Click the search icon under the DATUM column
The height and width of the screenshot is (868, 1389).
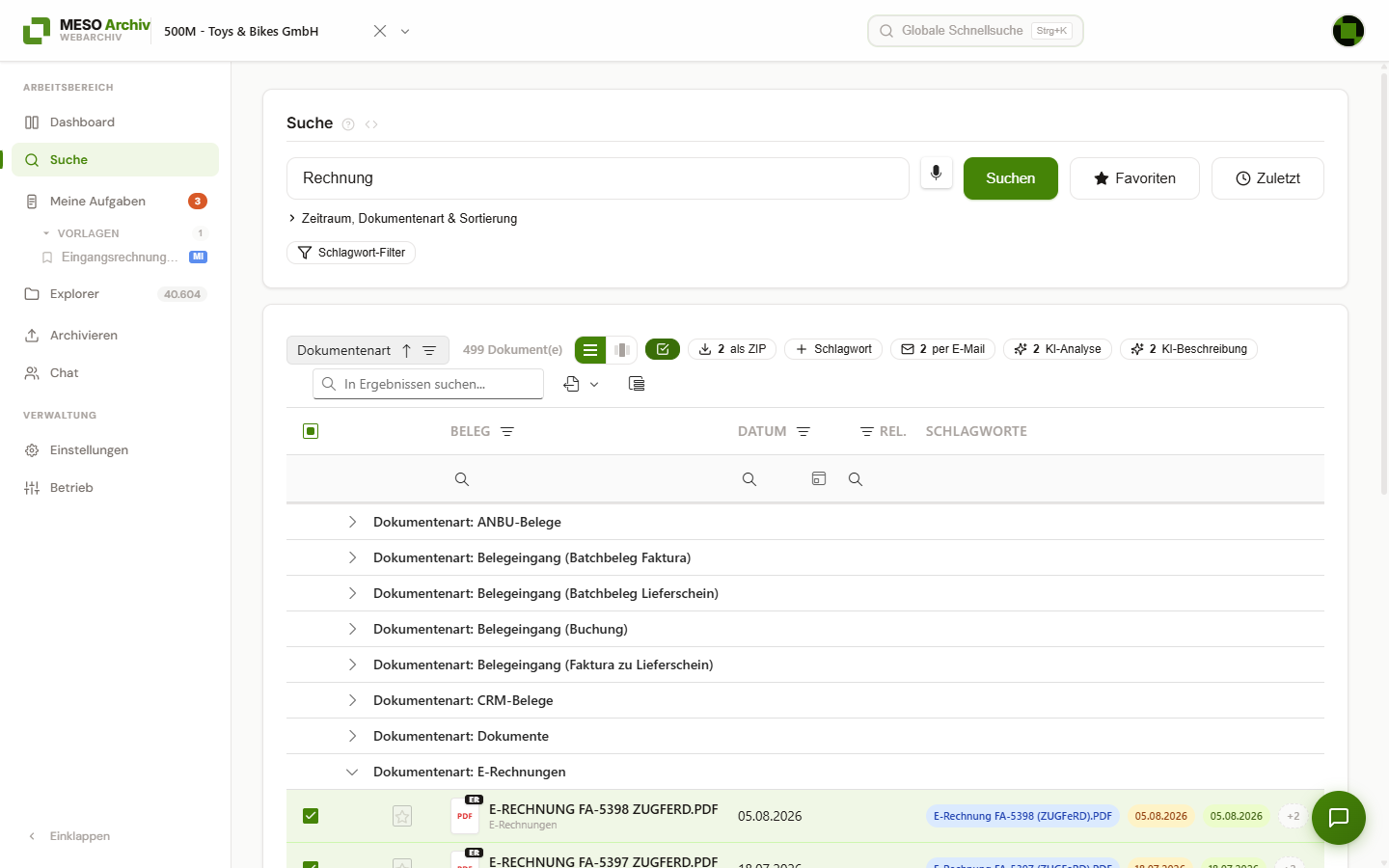[x=749, y=479]
